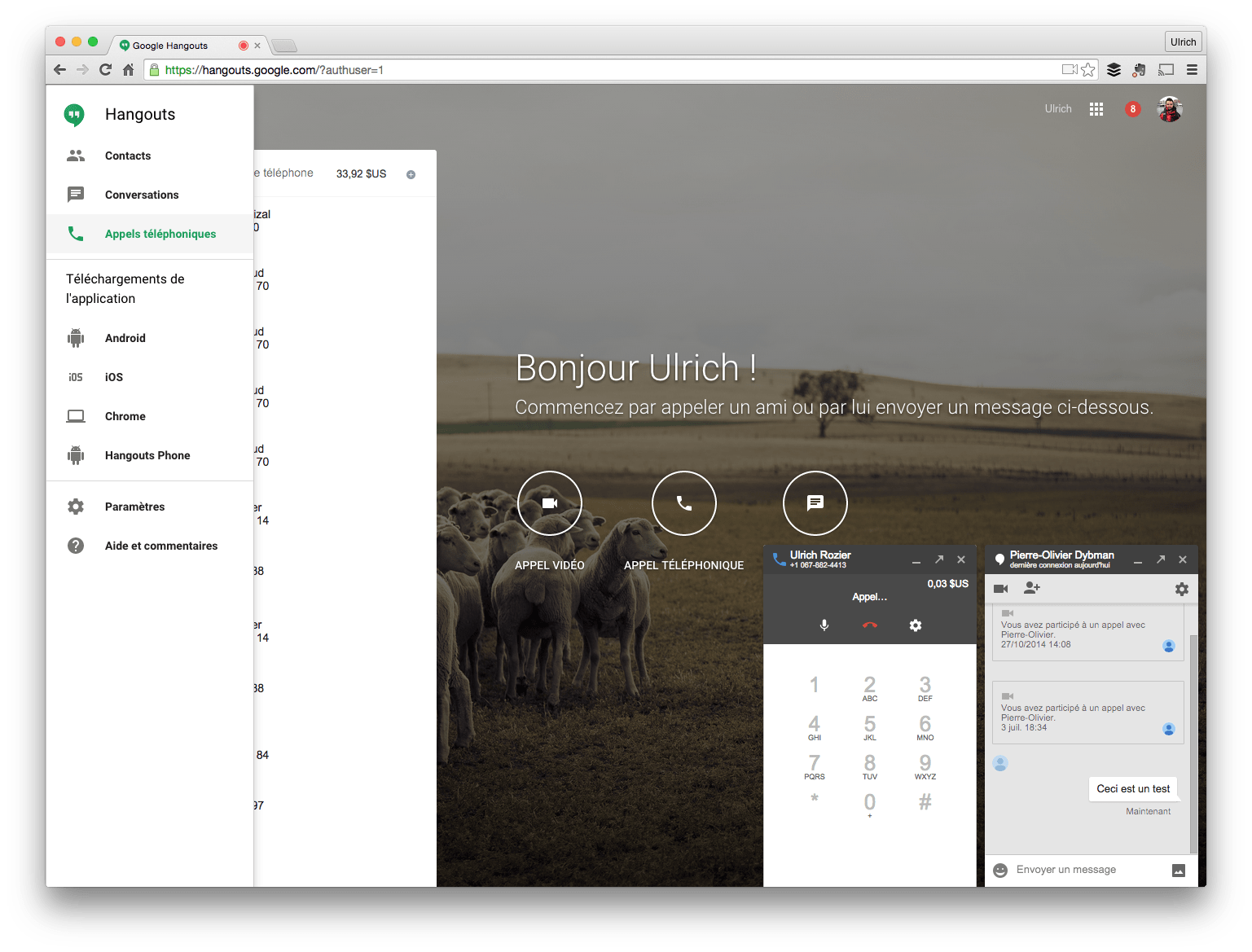Dial digit 6 MNO on the keypad
This screenshot has width=1252, height=952.
coord(925,727)
